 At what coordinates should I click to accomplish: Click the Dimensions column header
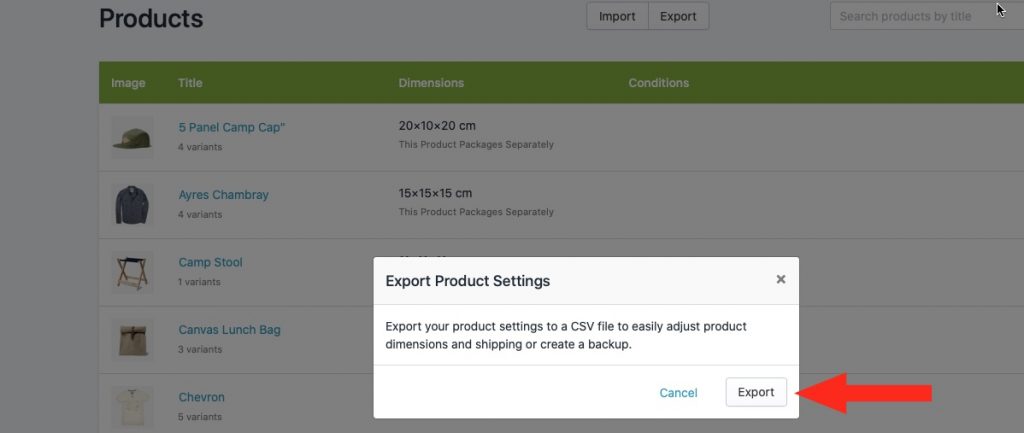point(431,83)
